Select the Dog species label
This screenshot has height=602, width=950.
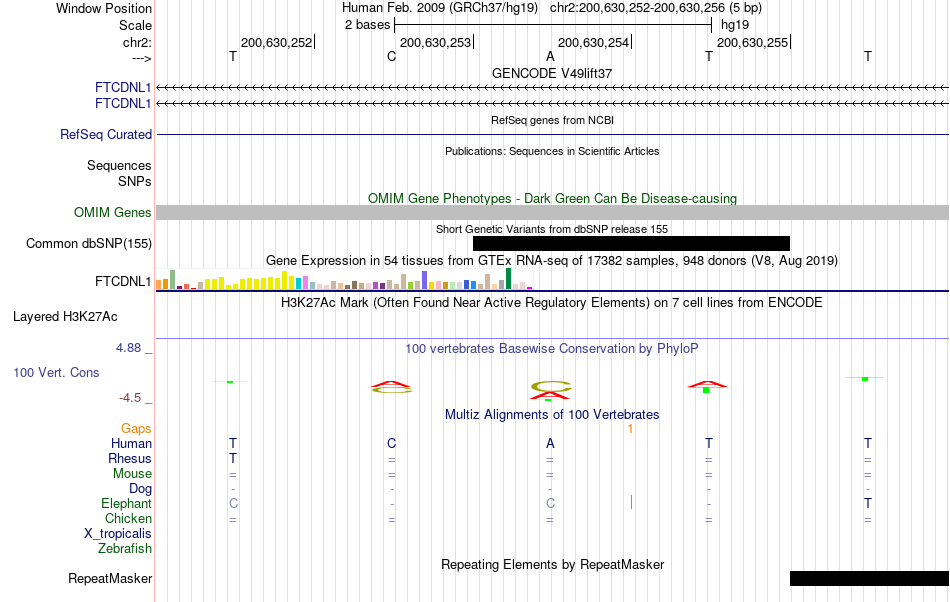point(140,489)
